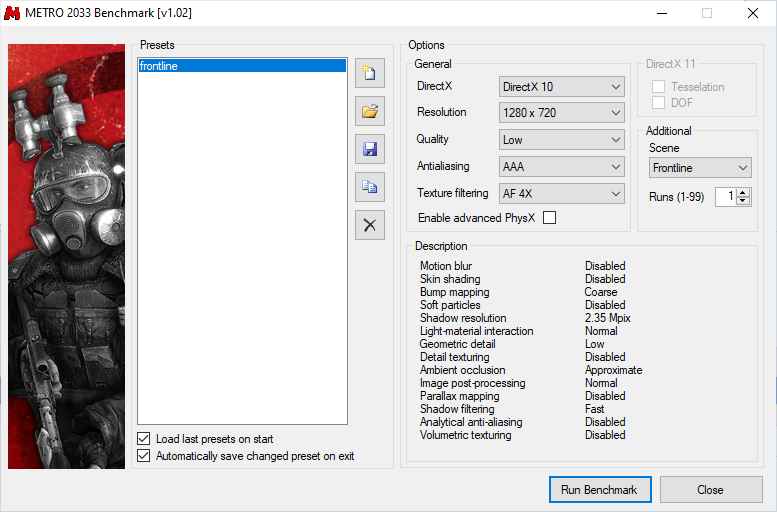Open a preset file with the folder icon
The image size is (777, 512).
370,111
